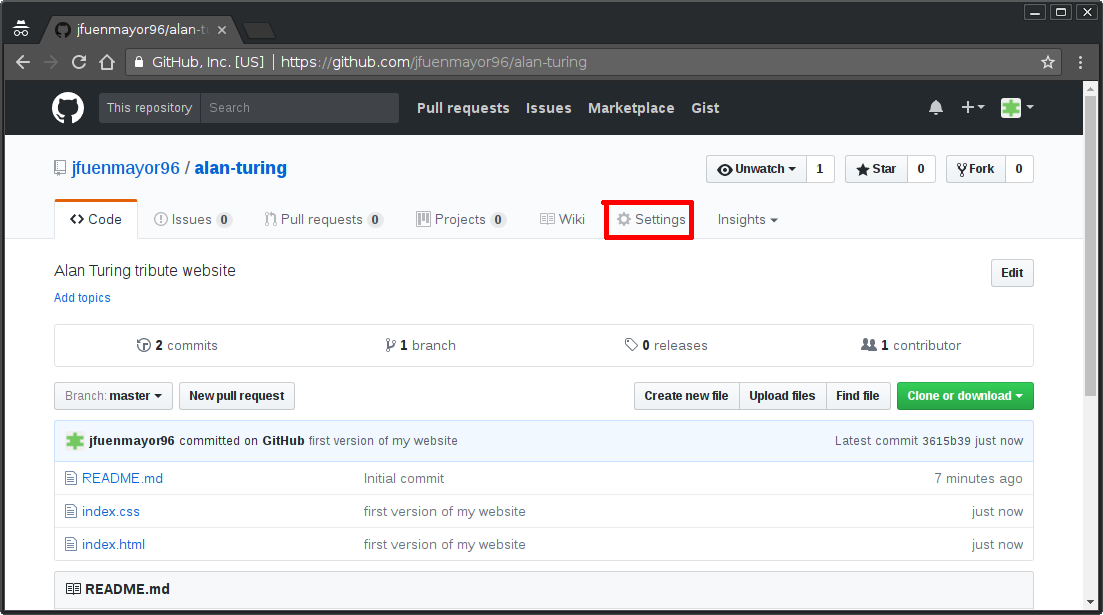Click the repository book icon beside jfuenmayor96
Screen dimensions: 1103x615
click(59, 167)
